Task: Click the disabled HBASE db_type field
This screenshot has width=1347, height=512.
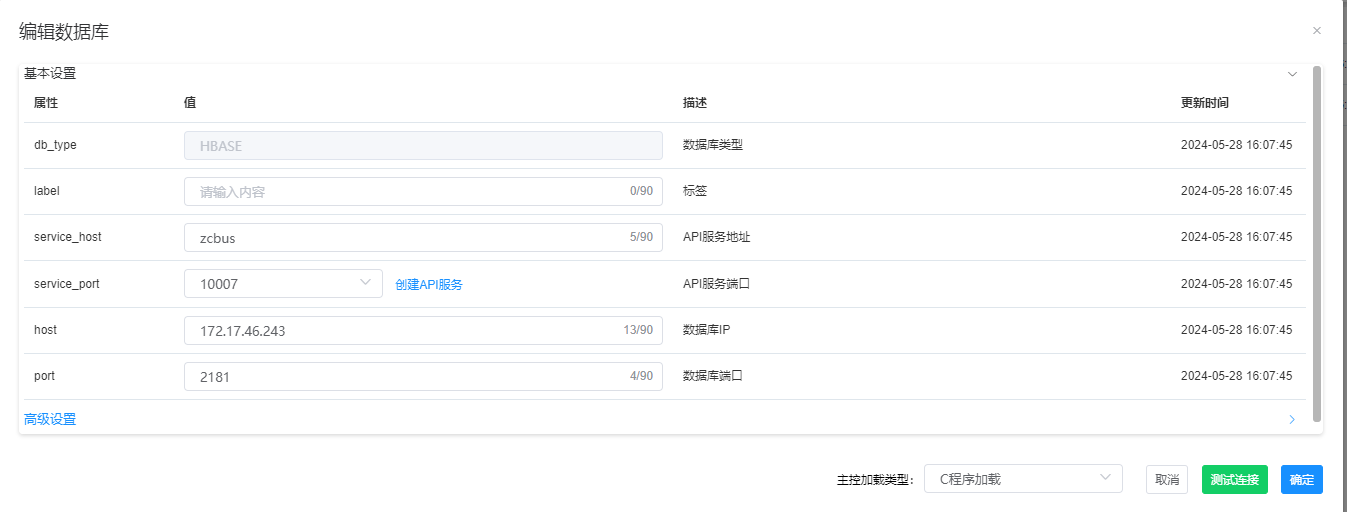Action: pyautogui.click(x=423, y=145)
